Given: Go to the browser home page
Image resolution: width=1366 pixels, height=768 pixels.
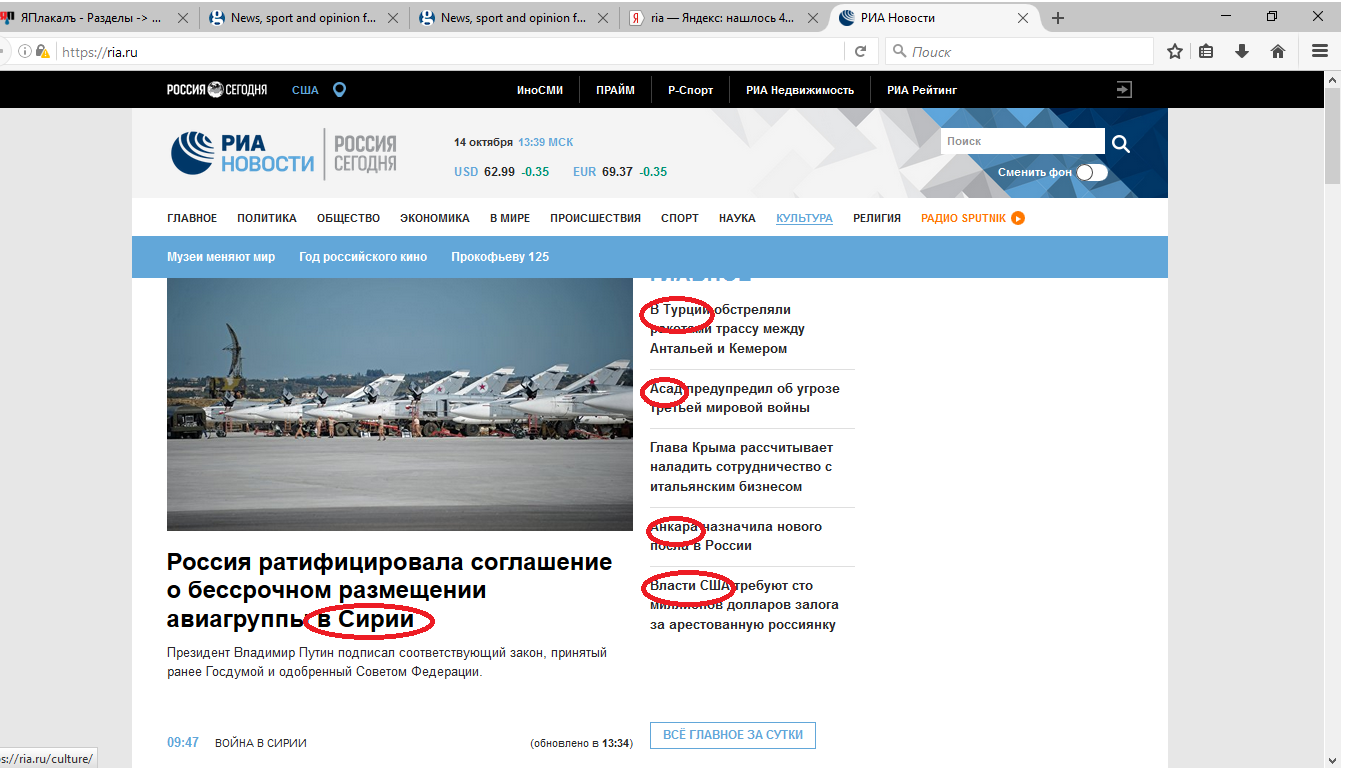Looking at the screenshot, I should pyautogui.click(x=1277, y=52).
